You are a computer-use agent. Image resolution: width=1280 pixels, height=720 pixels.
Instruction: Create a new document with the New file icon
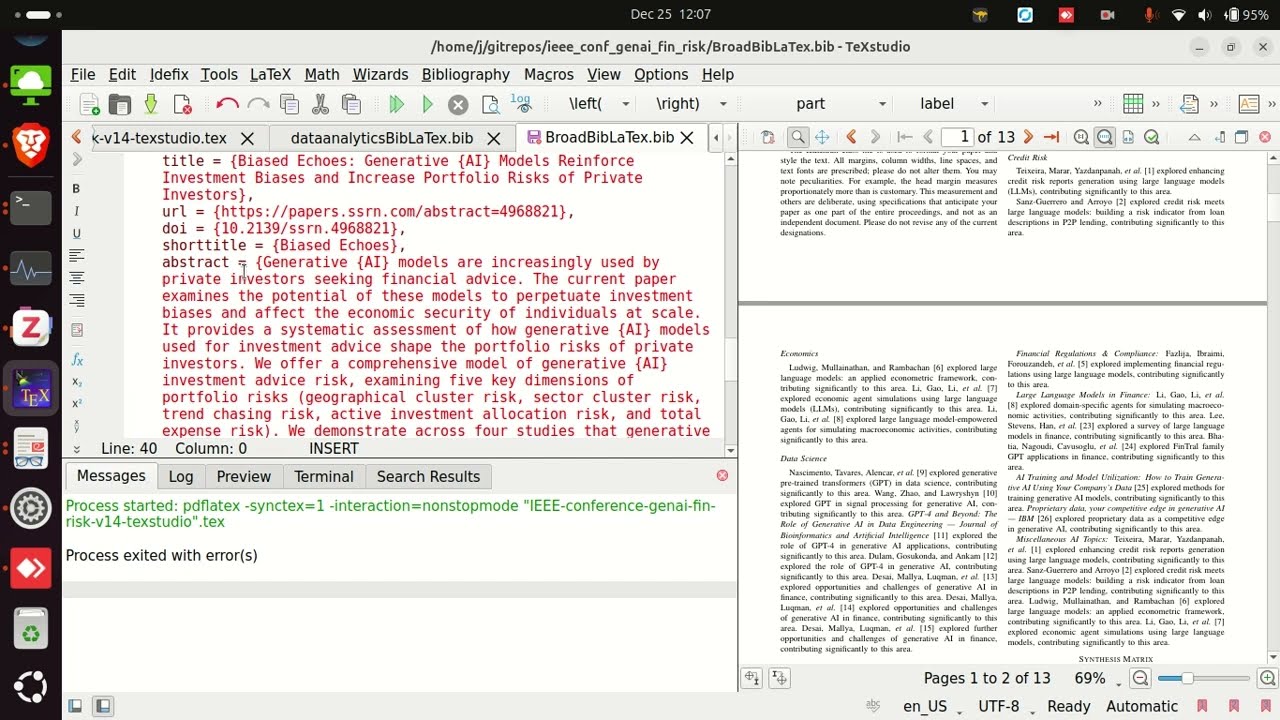[89, 104]
